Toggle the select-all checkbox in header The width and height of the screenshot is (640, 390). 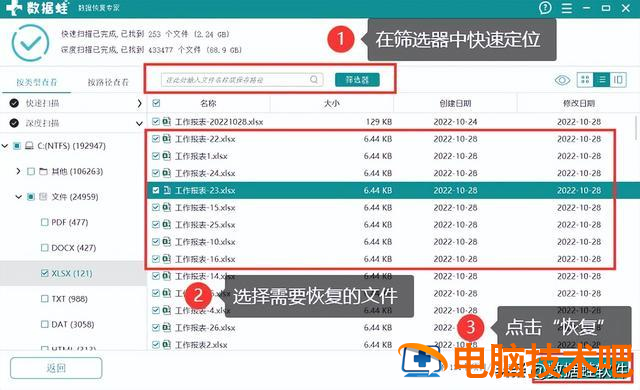tap(156, 103)
